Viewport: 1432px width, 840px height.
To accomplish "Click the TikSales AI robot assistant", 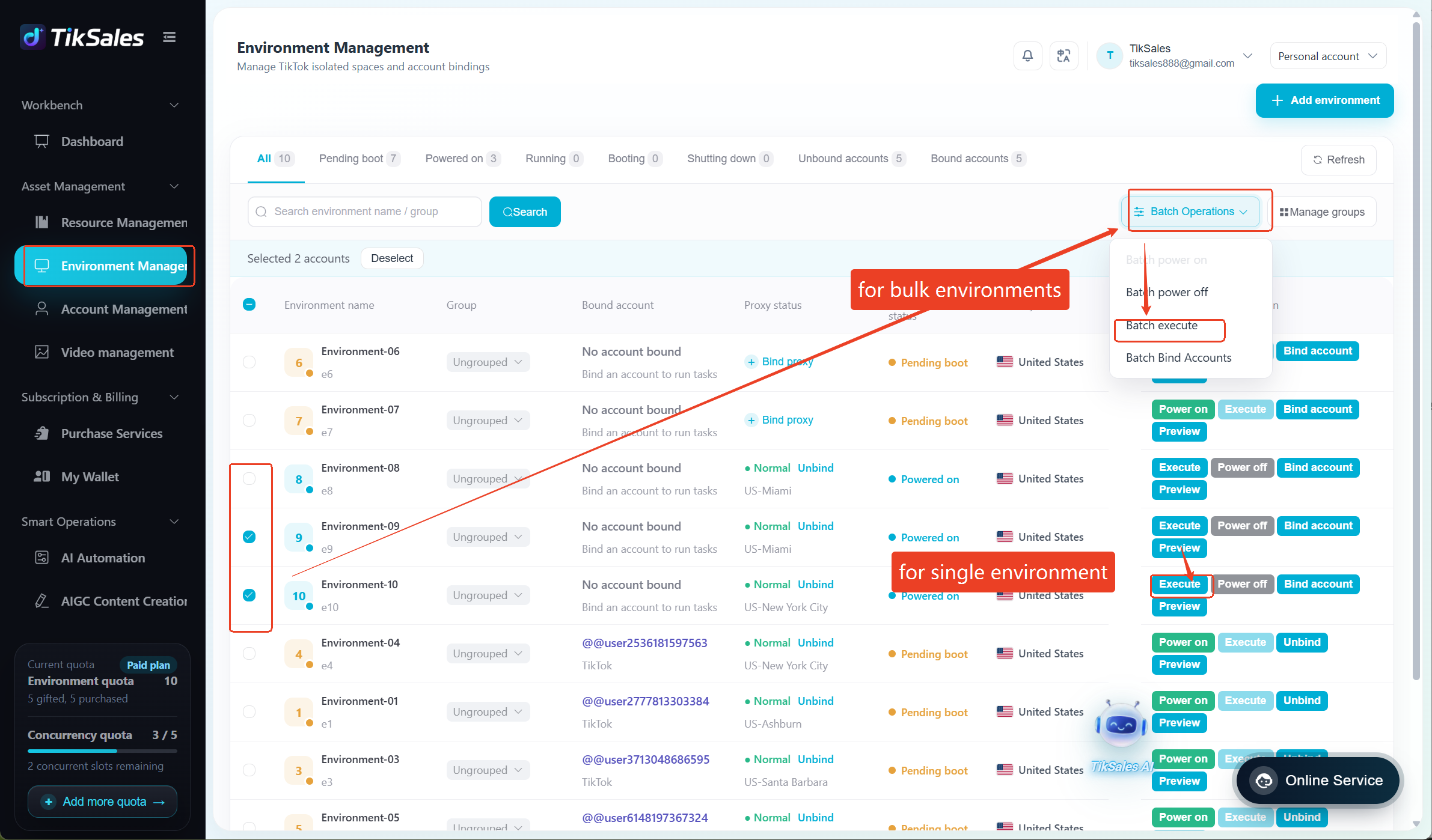I will click(1121, 726).
